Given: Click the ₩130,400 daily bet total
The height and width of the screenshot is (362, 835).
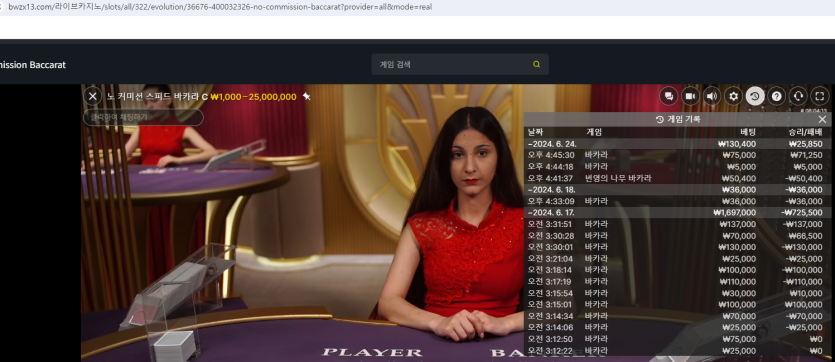Looking at the screenshot, I should (x=736, y=144).
